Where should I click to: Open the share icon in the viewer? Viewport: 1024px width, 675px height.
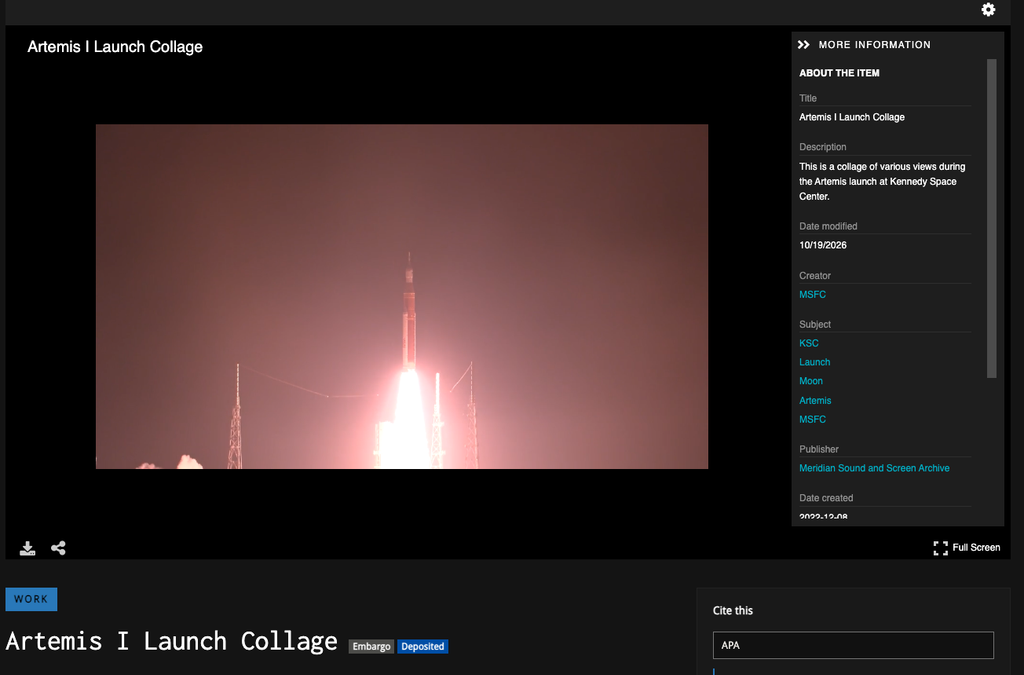pyautogui.click(x=58, y=548)
